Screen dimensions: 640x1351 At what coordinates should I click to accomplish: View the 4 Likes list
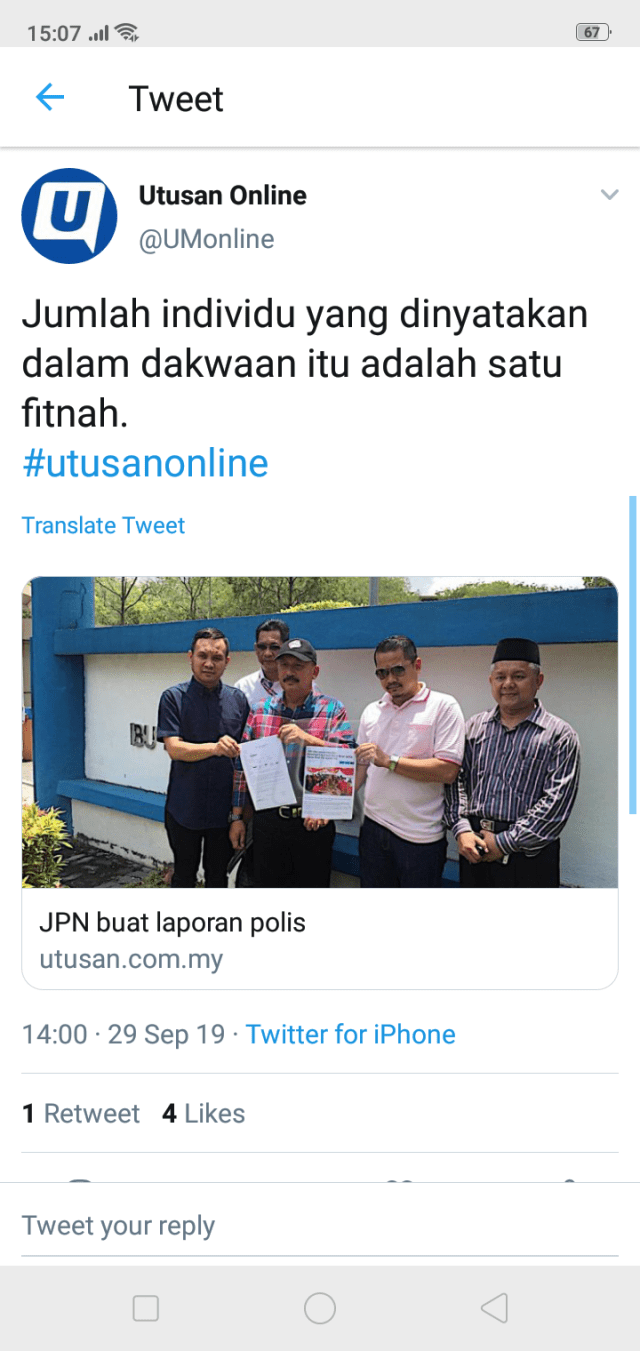click(203, 1113)
